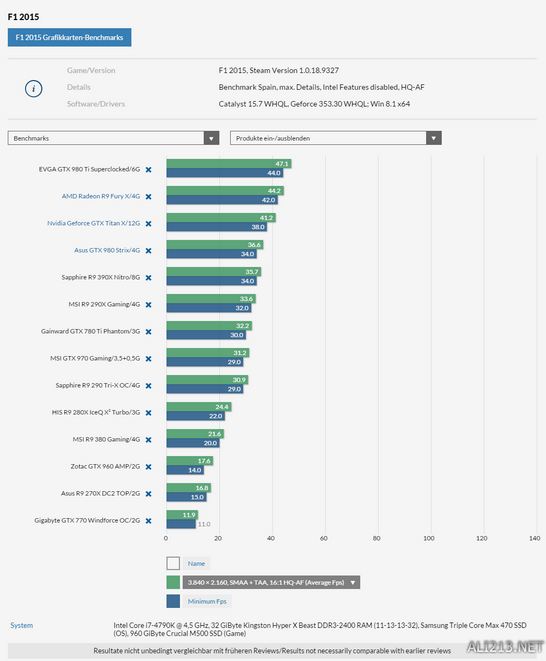The image size is (546, 661).
Task: Click the circled info icon
Action: tap(34, 89)
